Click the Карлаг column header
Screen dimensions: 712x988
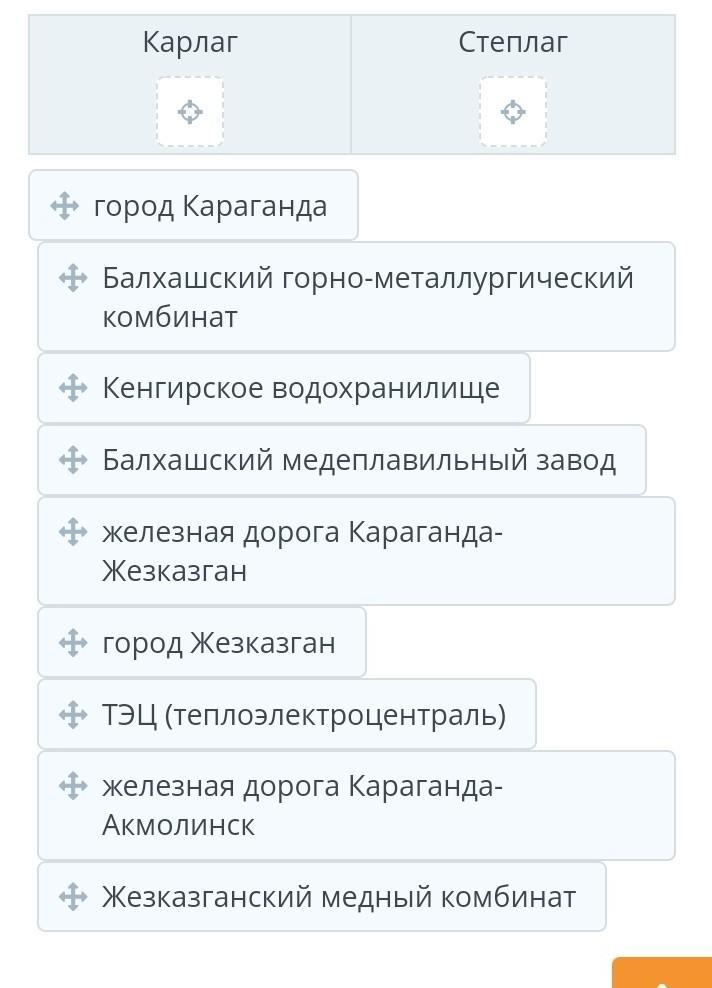pos(190,42)
